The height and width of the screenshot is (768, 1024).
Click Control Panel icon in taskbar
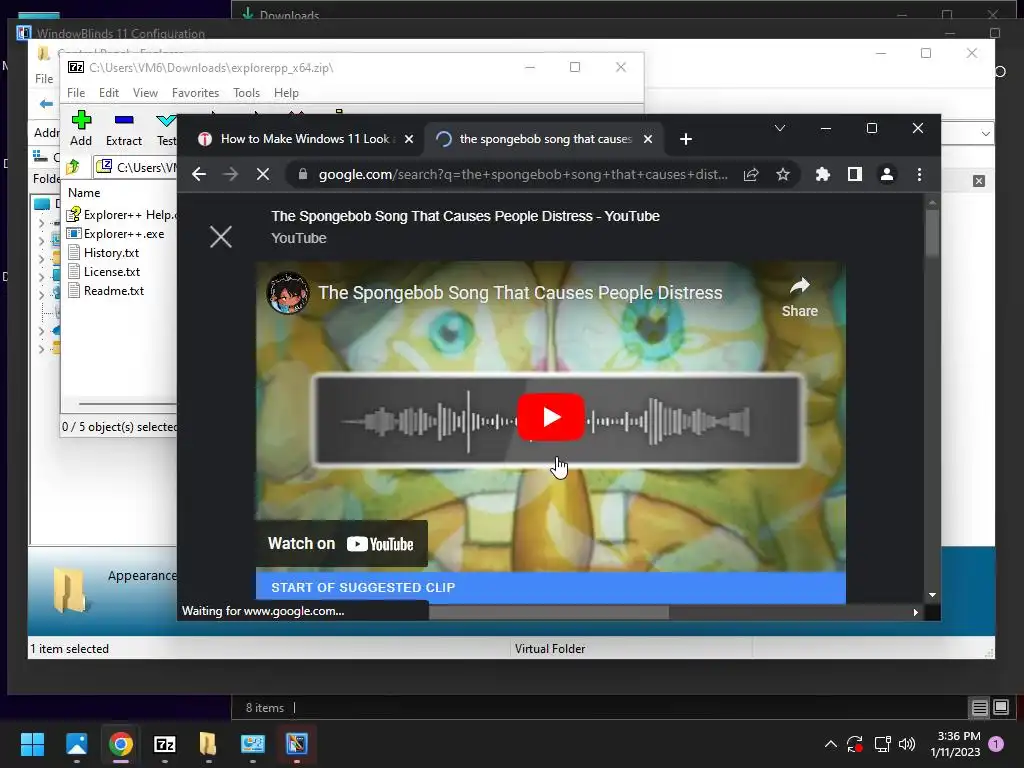point(253,743)
